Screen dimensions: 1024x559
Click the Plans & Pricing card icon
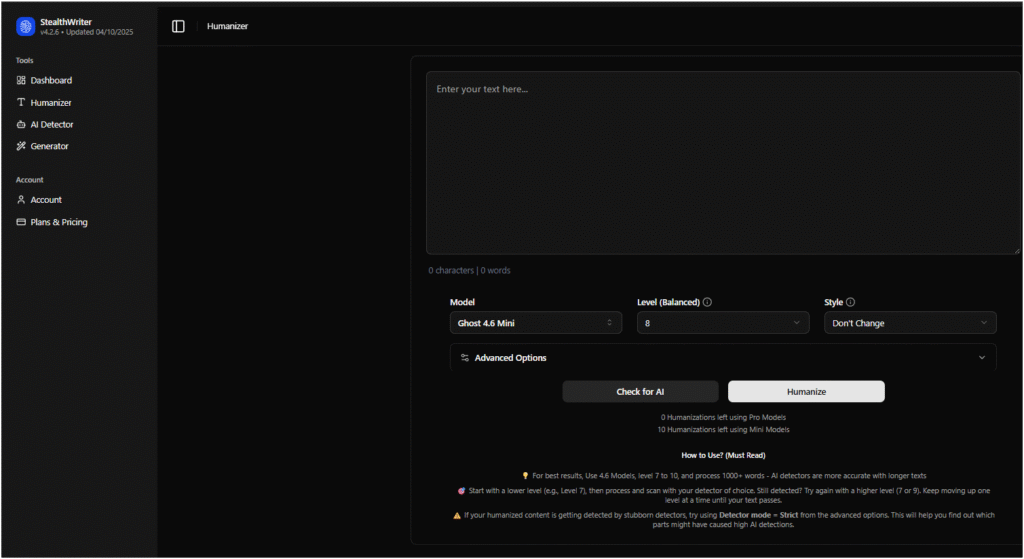pyautogui.click(x=21, y=222)
